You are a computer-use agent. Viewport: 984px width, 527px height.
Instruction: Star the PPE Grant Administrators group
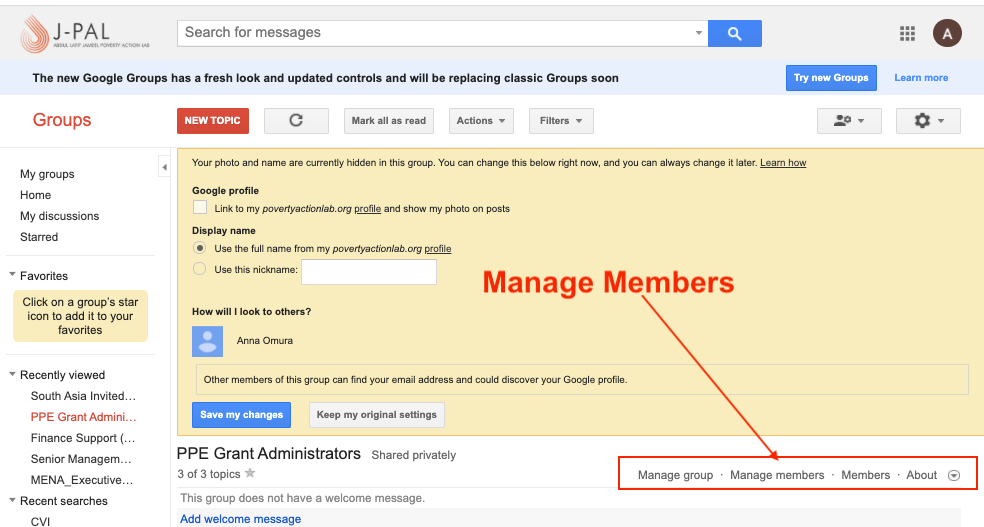point(250,473)
